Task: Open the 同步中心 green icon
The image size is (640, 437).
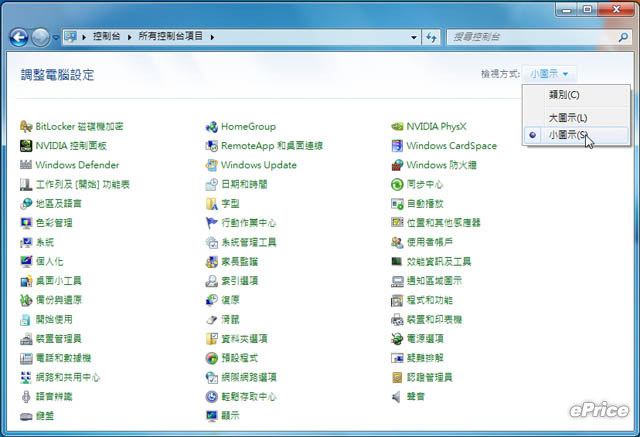Action: pyautogui.click(x=397, y=184)
